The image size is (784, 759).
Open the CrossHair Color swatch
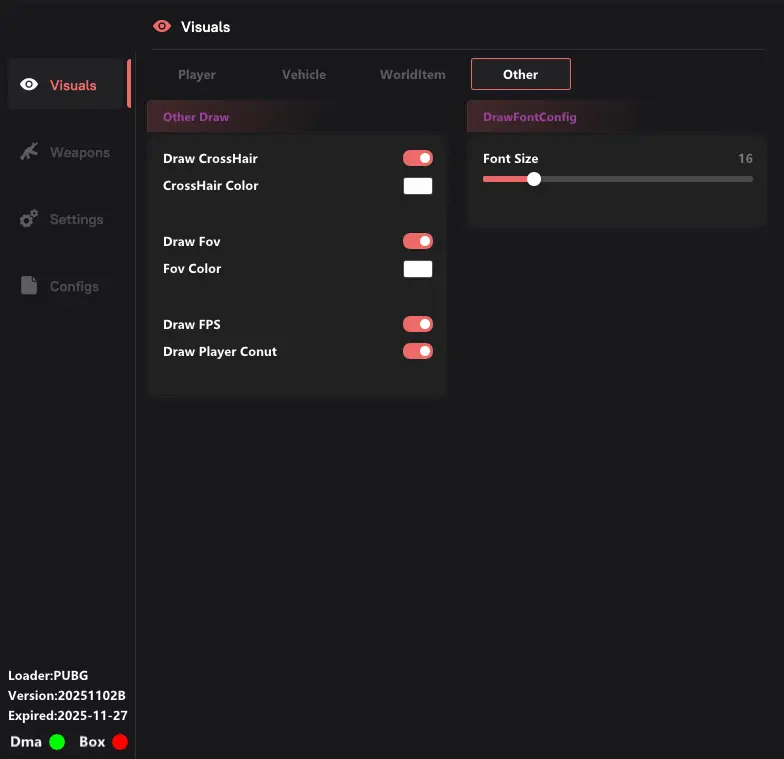(418, 186)
